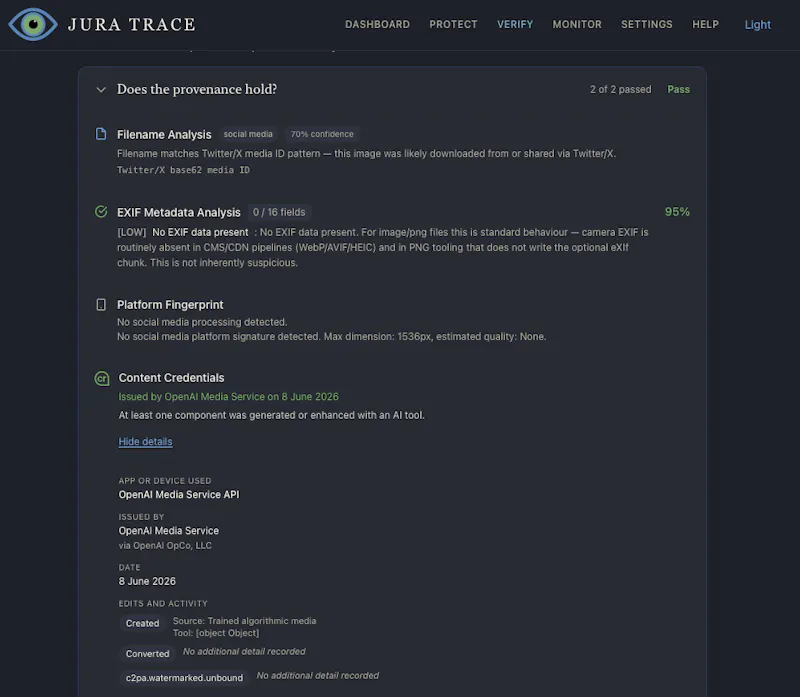Click the '8 June 2026' date value

[147, 581]
